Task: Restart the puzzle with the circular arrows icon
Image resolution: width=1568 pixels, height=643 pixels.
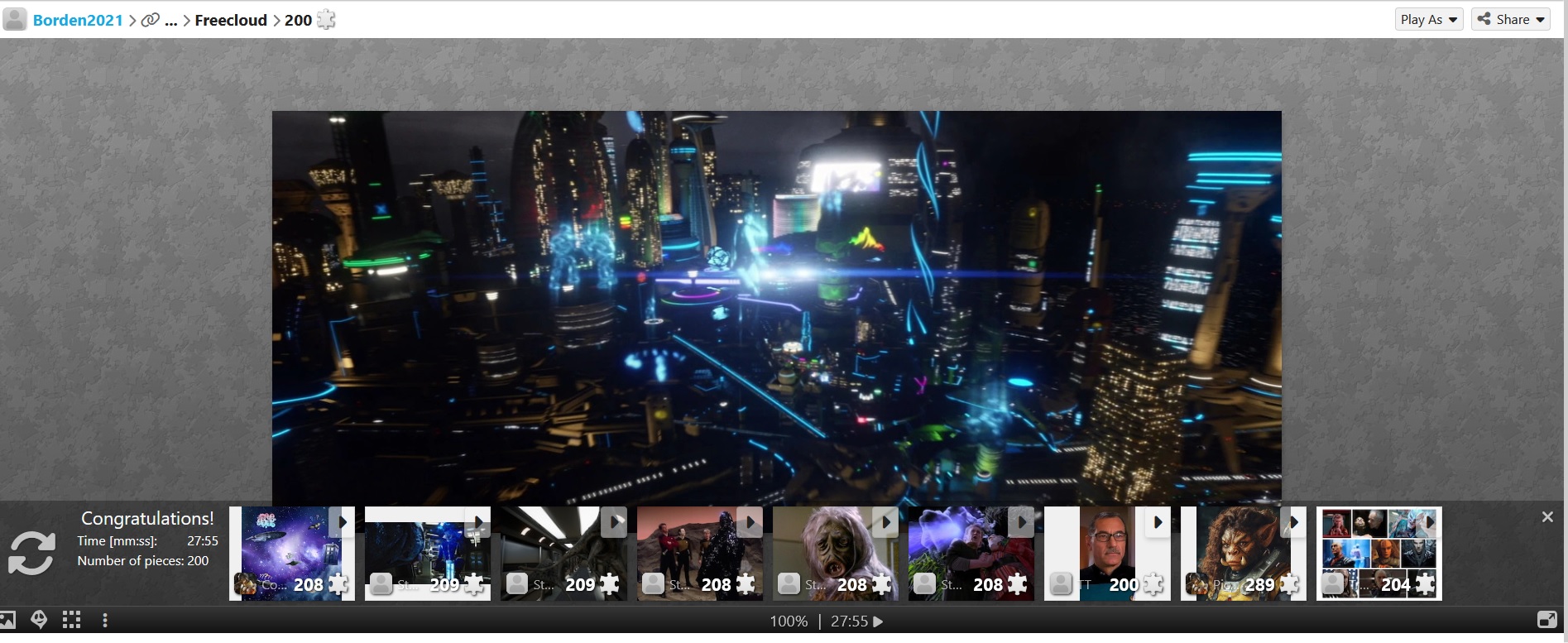Action: (x=31, y=553)
